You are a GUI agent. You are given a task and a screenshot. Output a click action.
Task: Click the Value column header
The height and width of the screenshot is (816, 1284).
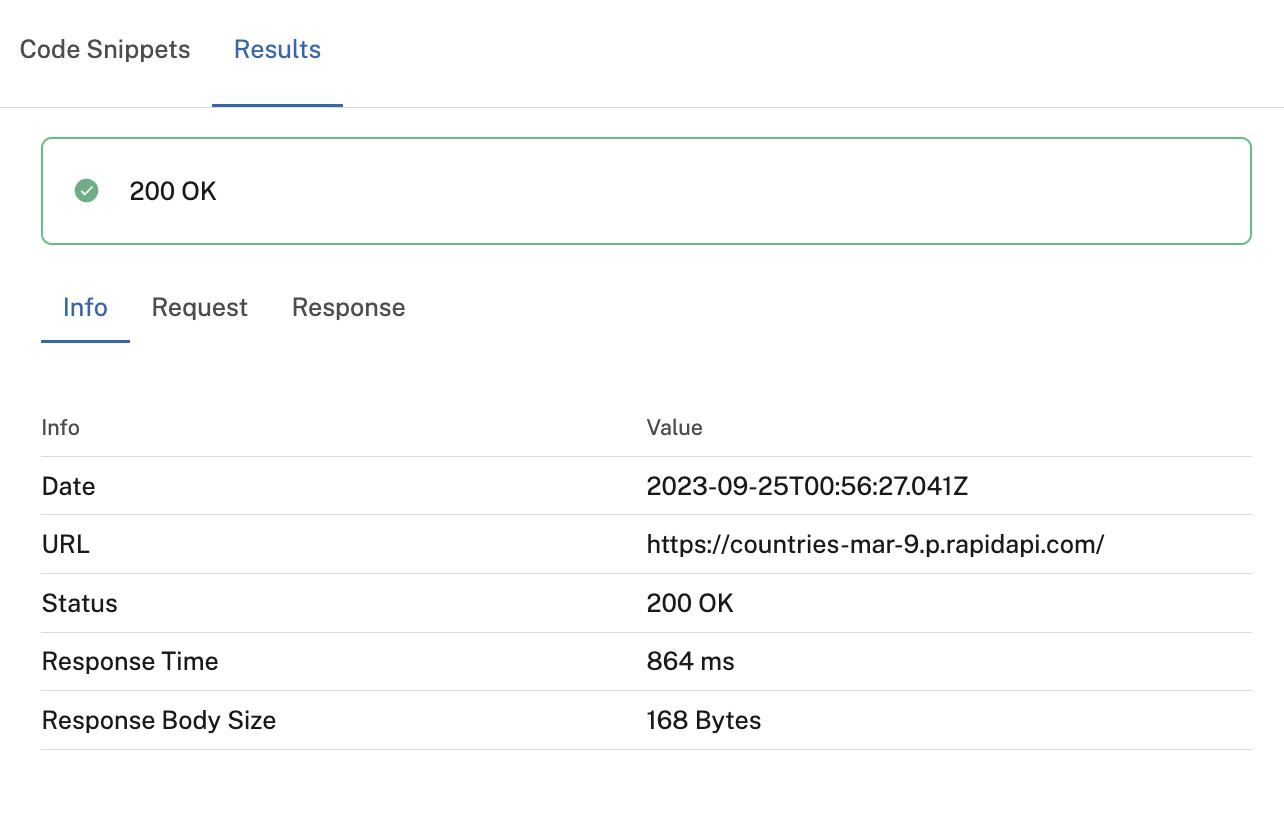pyautogui.click(x=674, y=428)
